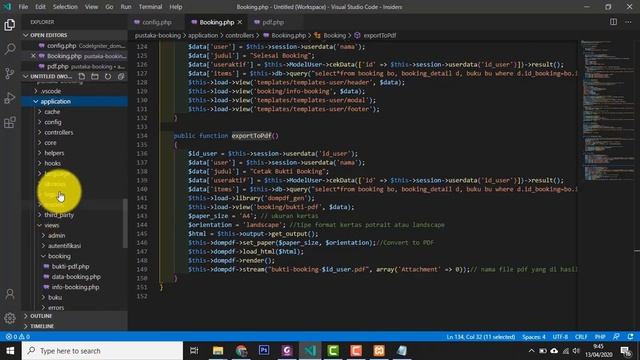Image resolution: width=640 pixels, height=360 pixels.
Task: Open the Accounts menu in activity bar
Action: [10, 294]
